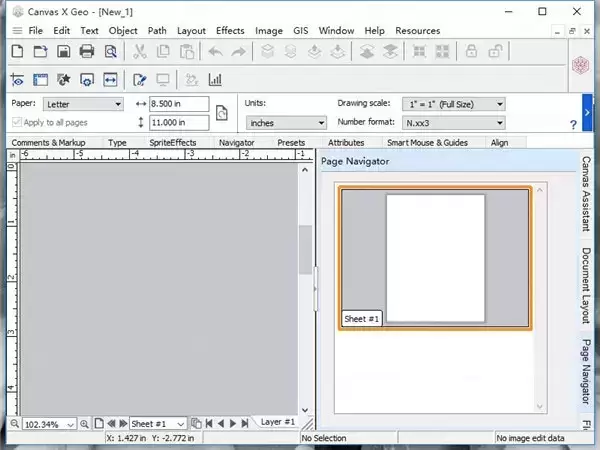
Task: Click the Save document icon
Action: coord(63,51)
